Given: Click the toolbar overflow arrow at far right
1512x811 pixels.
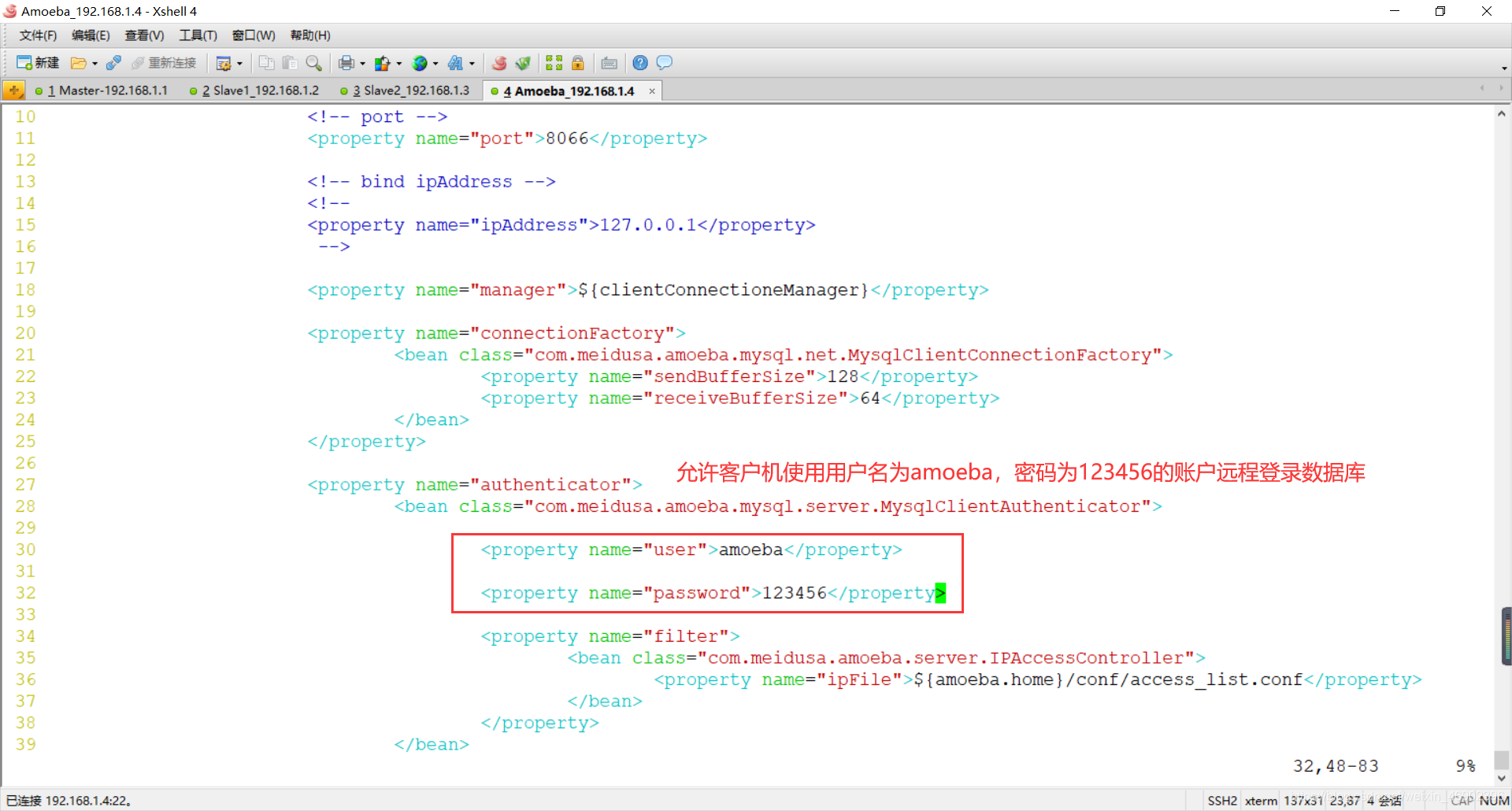Looking at the screenshot, I should [x=1504, y=68].
